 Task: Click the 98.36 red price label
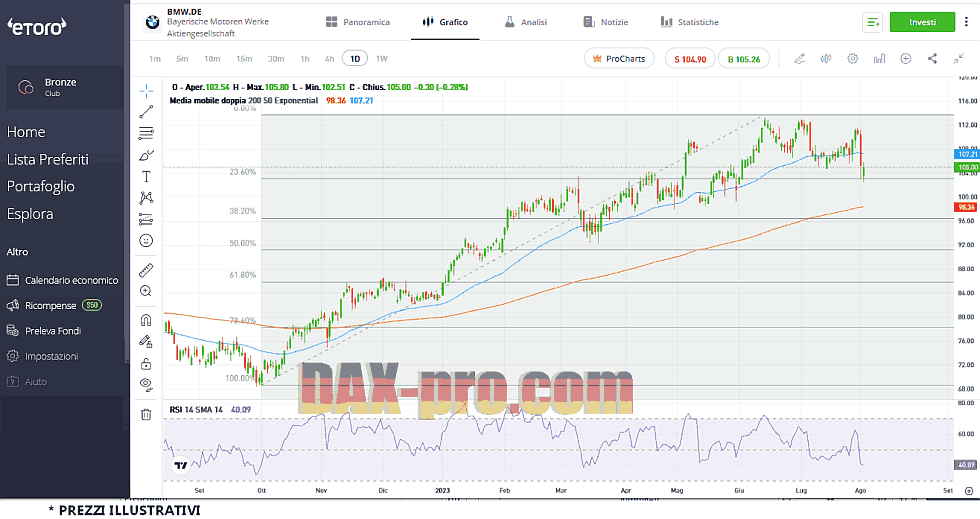[968, 207]
